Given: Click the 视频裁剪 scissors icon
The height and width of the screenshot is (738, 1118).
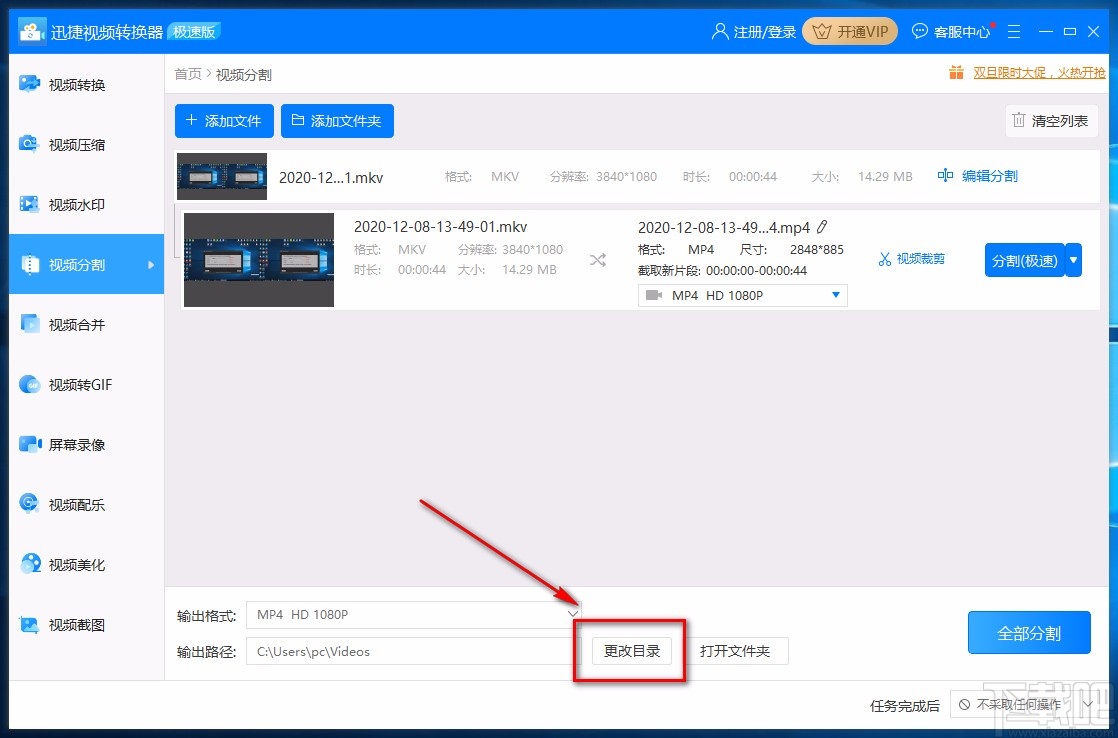Looking at the screenshot, I should (x=910, y=258).
